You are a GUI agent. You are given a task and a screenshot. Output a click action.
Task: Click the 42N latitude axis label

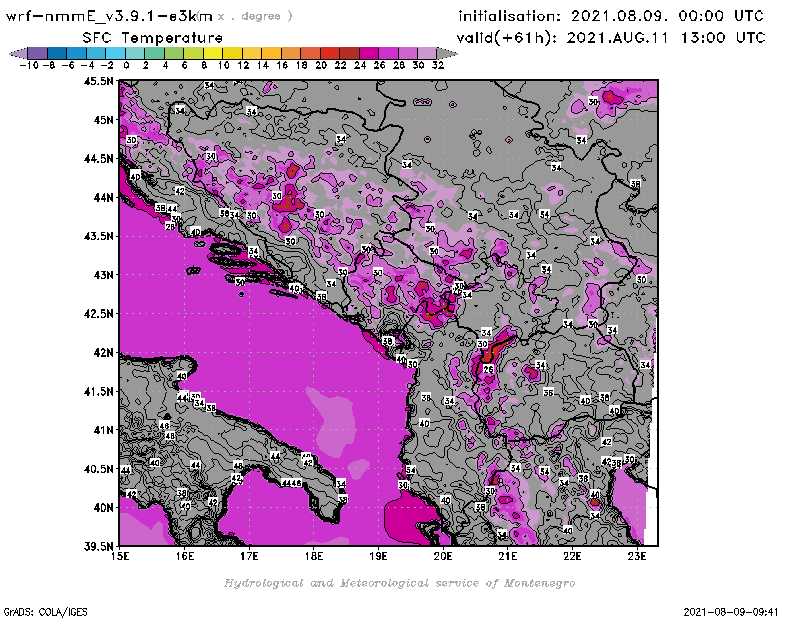99,352
